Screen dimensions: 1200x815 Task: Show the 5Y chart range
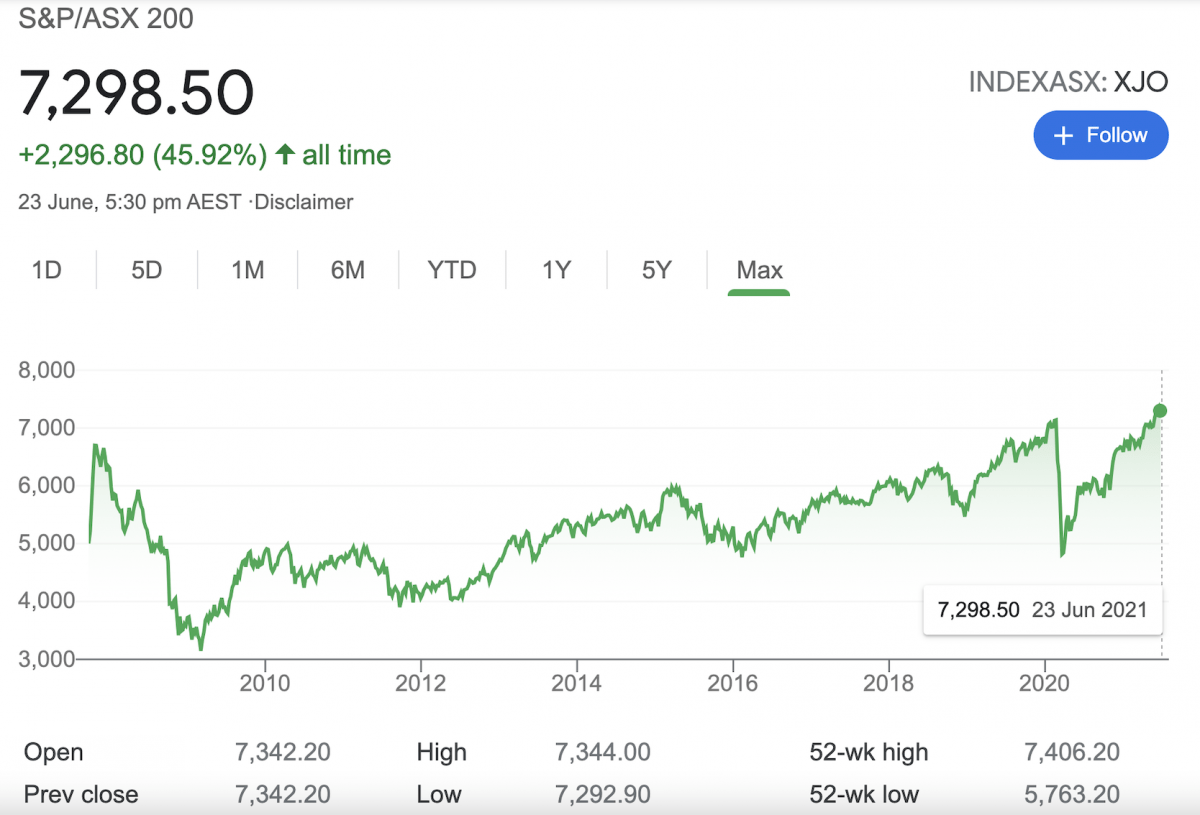656,270
